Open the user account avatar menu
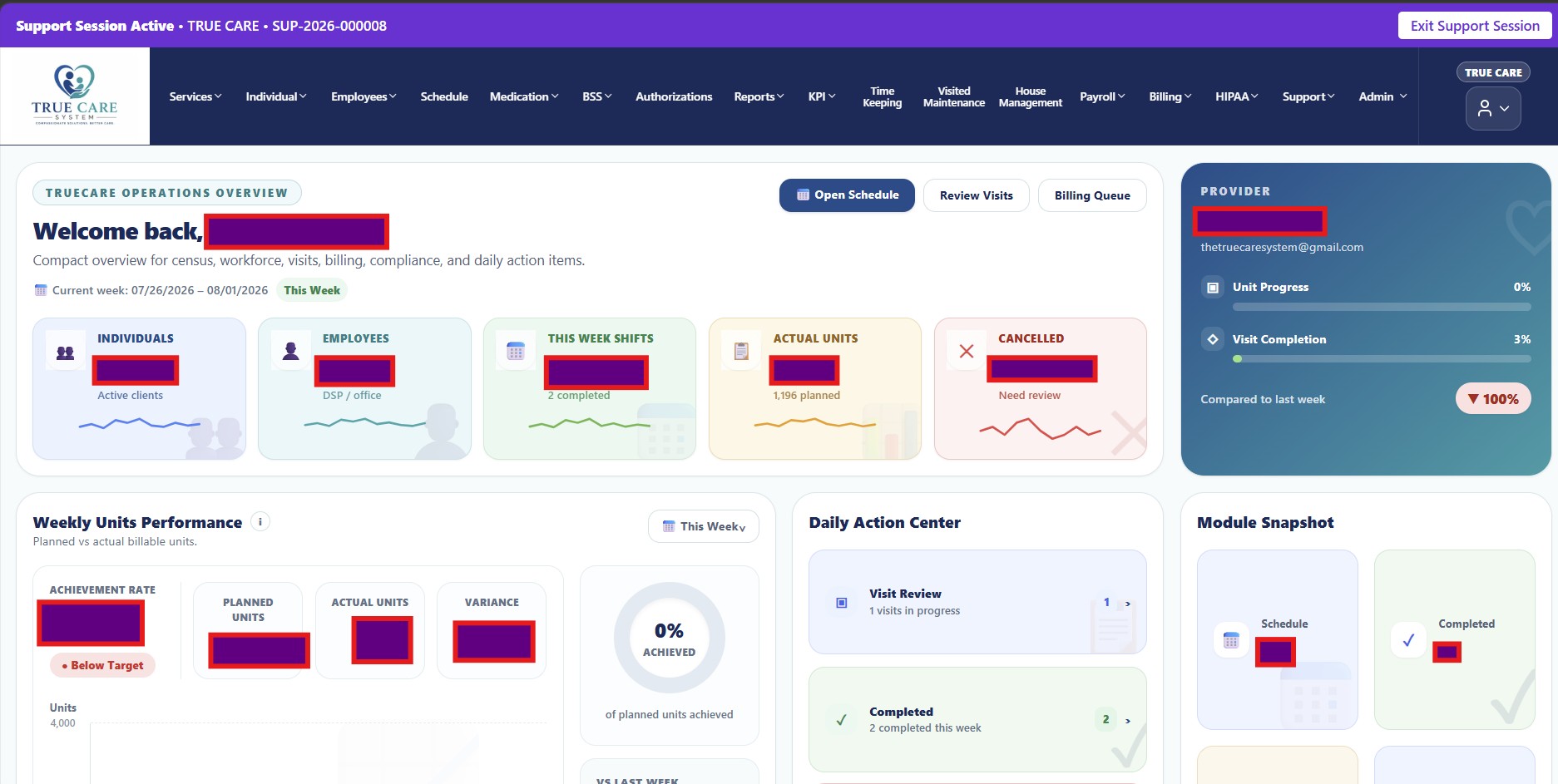The image size is (1558, 784). point(1493,108)
